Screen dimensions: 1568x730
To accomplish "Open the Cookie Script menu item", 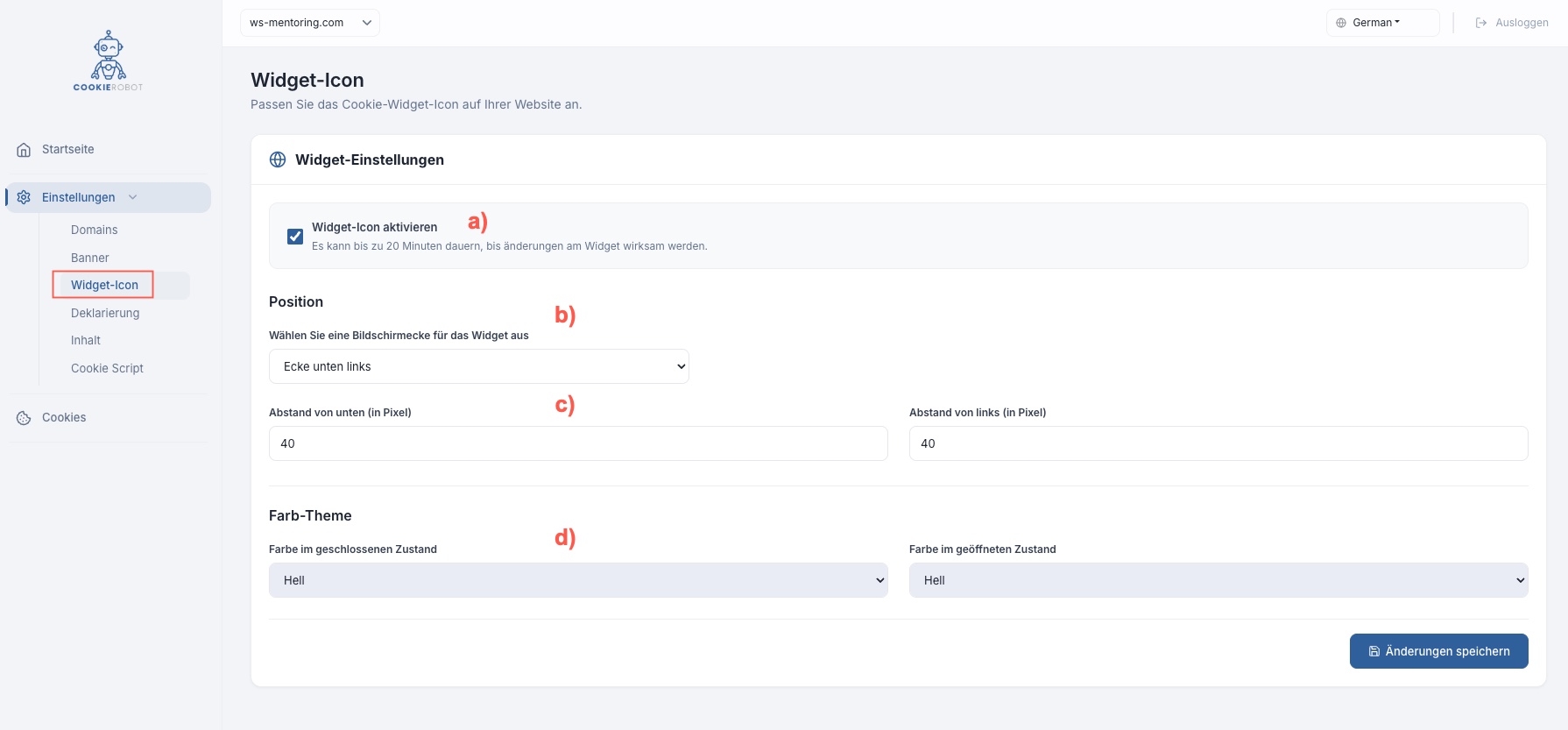I will (107, 368).
